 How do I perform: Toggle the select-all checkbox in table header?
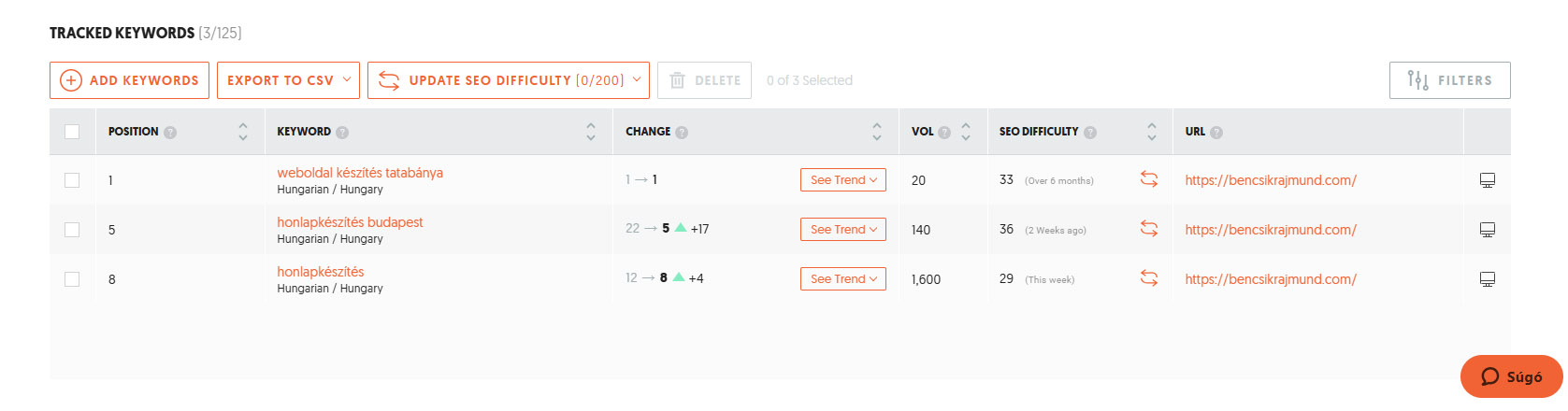click(x=72, y=132)
